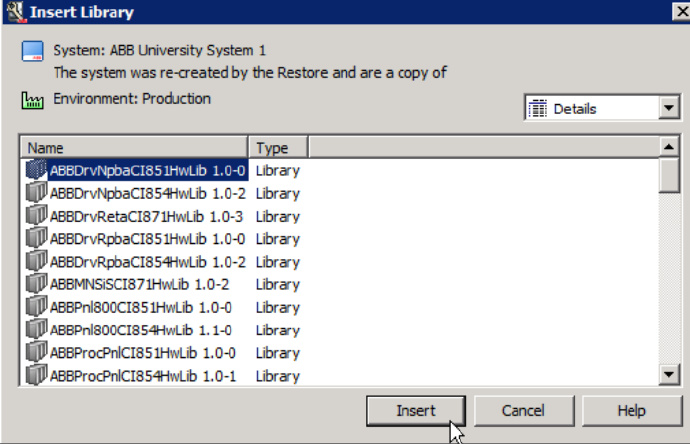Click the ABBPnl800CI851HwLib library icon

[36, 307]
